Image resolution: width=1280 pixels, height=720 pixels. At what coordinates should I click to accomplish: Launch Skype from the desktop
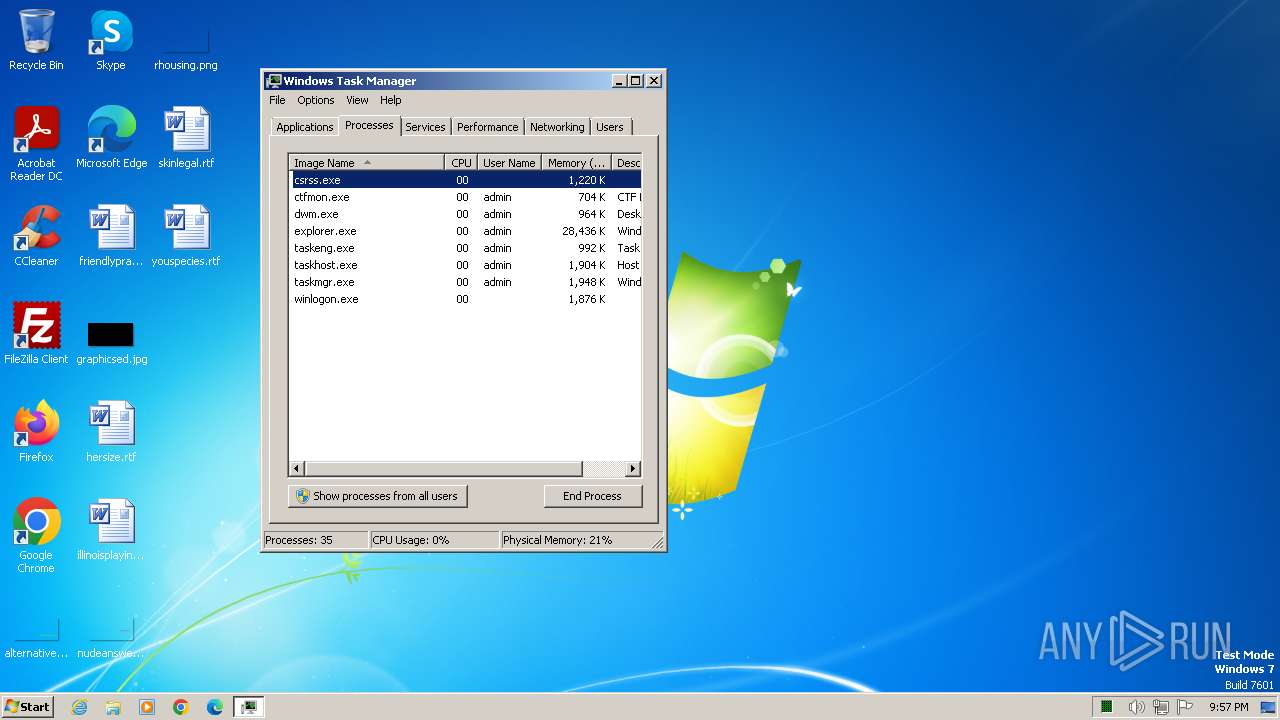coord(111,40)
